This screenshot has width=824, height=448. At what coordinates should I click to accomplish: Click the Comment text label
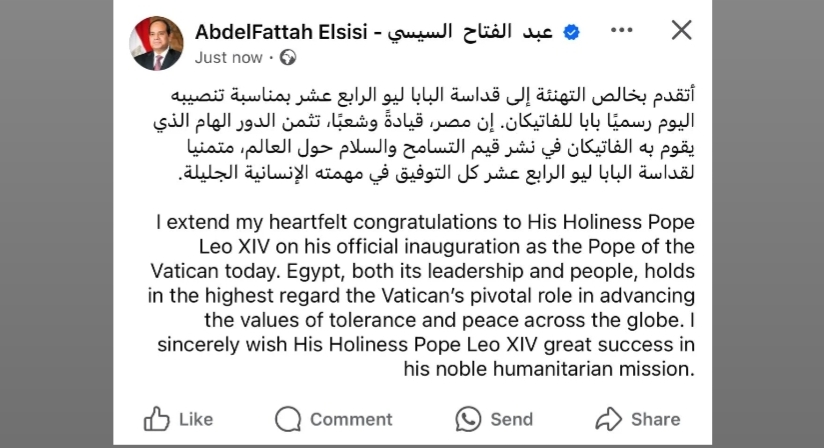tap(351, 419)
